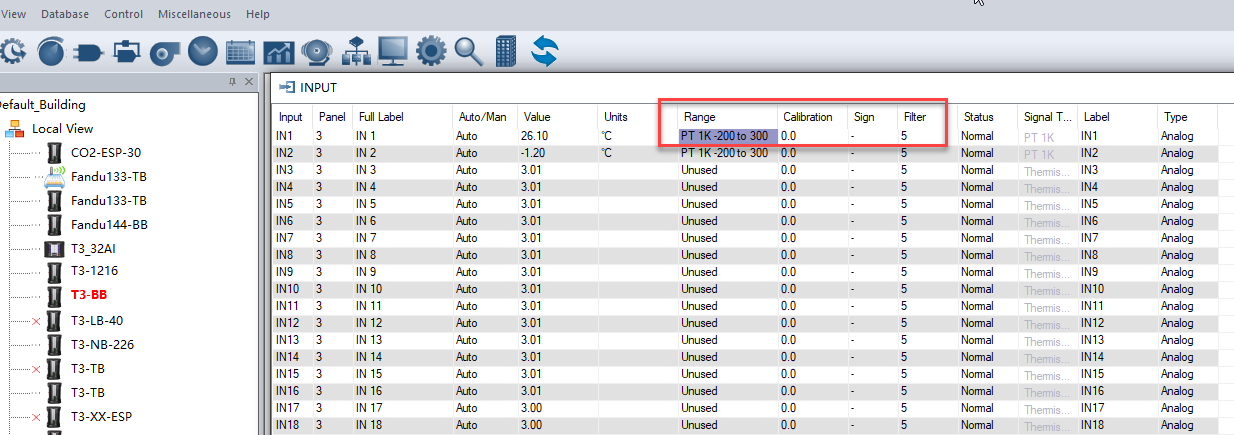Screen dimensions: 1234x435
Task: Click the alarm bell toolbar icon
Action: [x=317, y=51]
